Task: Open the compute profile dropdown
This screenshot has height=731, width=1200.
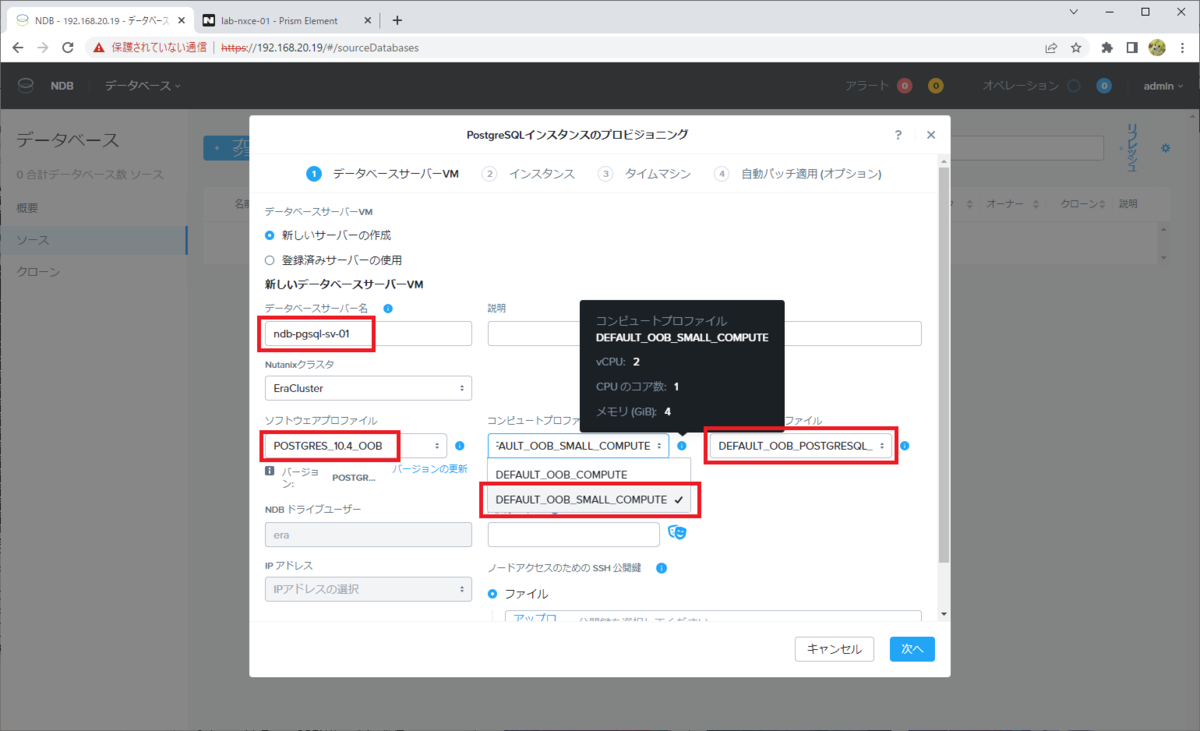Action: pyautogui.click(x=578, y=446)
